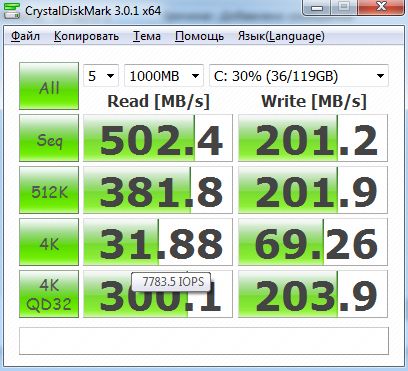This screenshot has width=408, height=371.
Task: Open the 1000MB test size dropdown
Action: [164, 76]
